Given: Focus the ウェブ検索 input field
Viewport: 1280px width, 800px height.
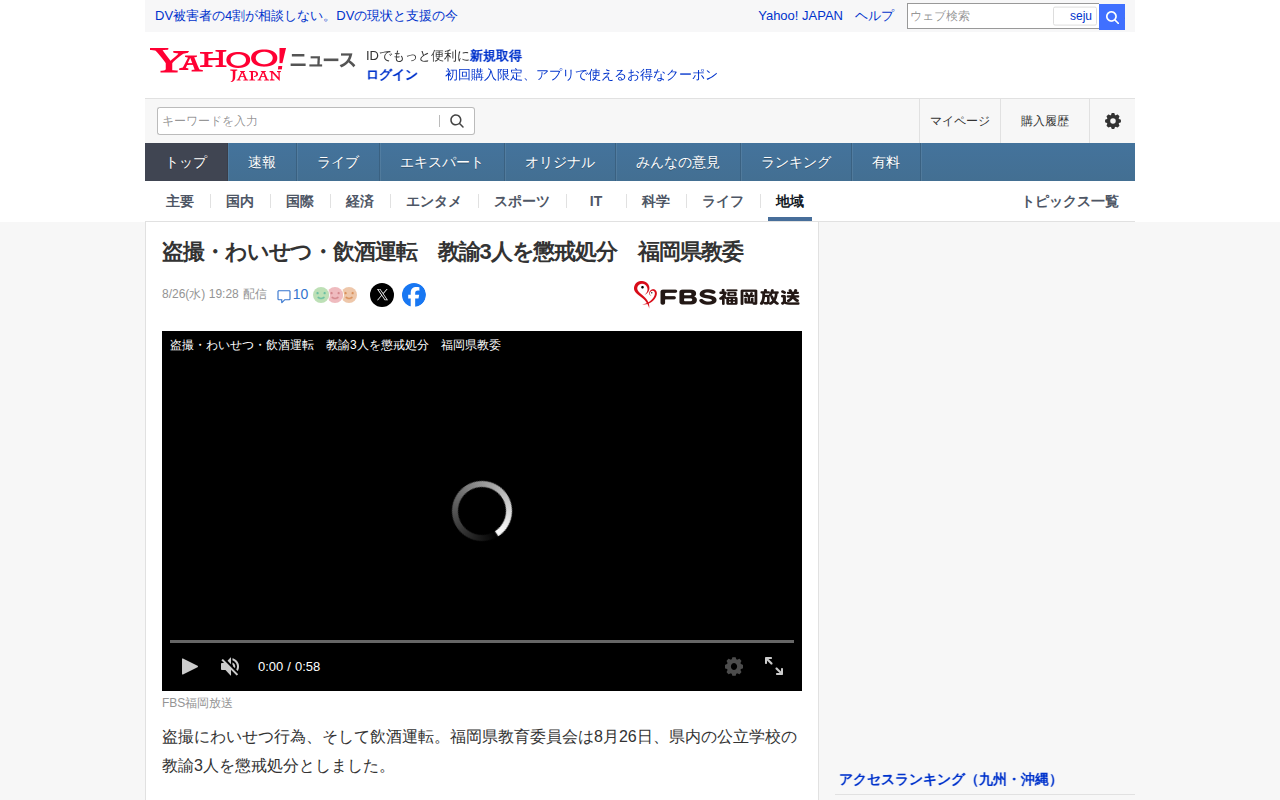Looking at the screenshot, I should click(980, 16).
